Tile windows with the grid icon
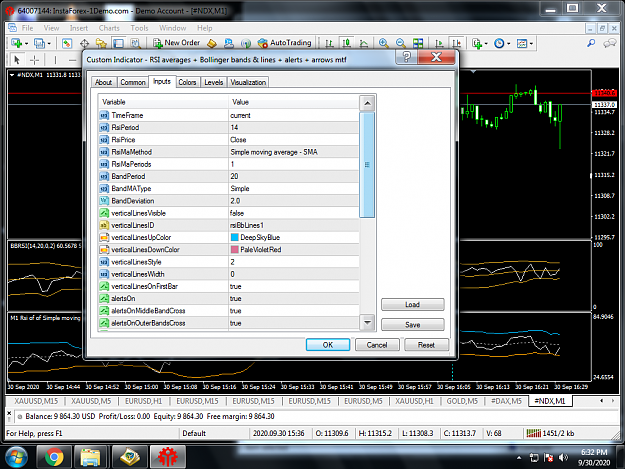The image size is (625, 469). (418, 43)
